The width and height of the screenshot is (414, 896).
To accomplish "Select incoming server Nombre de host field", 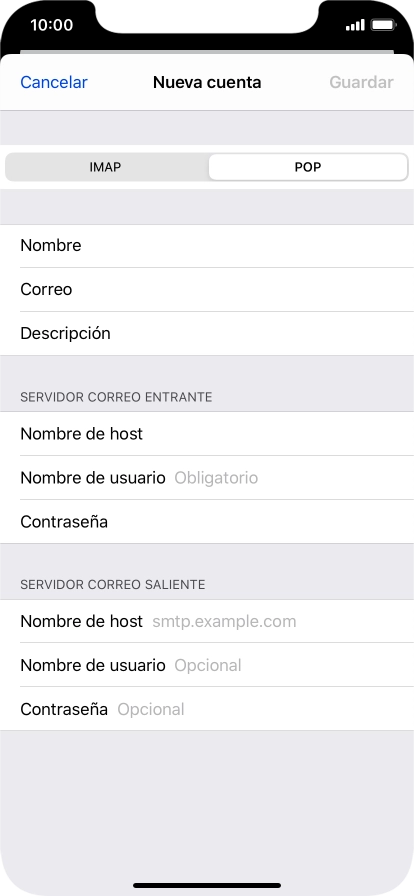I will pyautogui.click(x=207, y=434).
